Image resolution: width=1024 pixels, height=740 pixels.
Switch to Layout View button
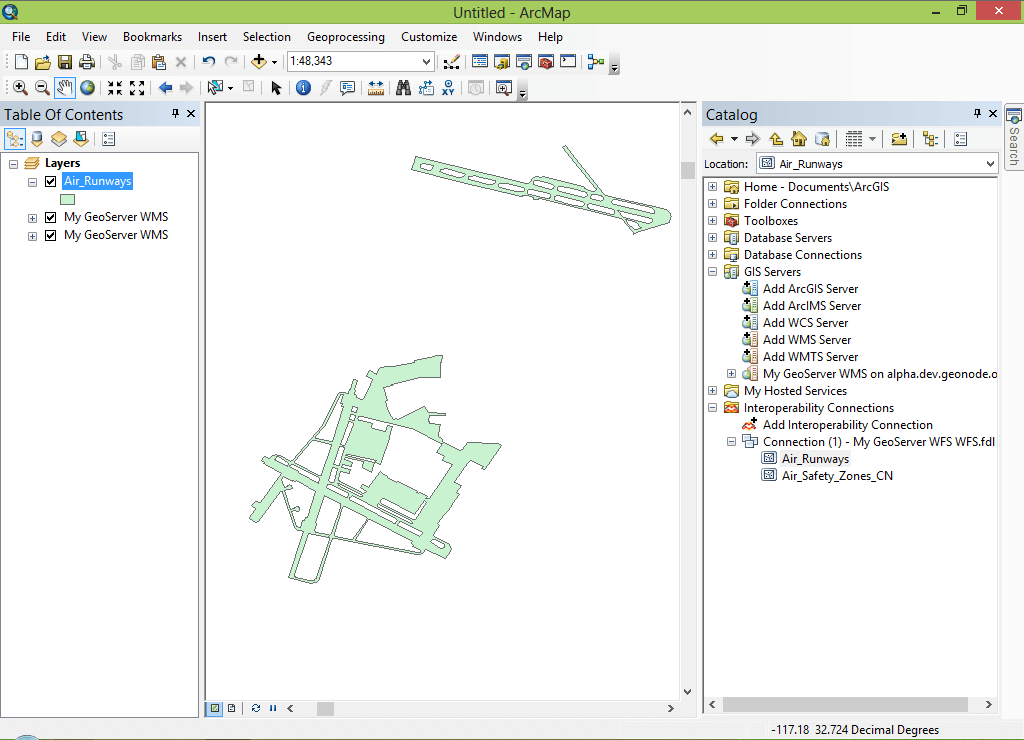(x=232, y=708)
